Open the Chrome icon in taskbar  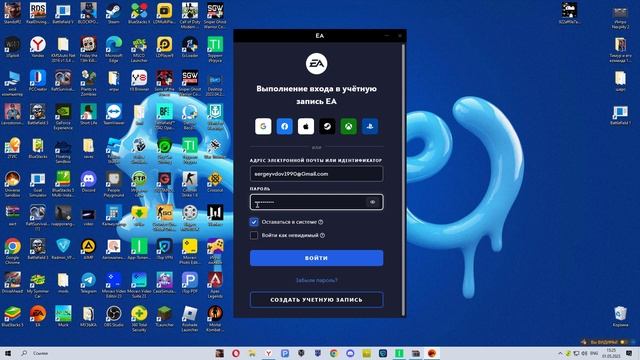pyautogui.click(x=334, y=353)
